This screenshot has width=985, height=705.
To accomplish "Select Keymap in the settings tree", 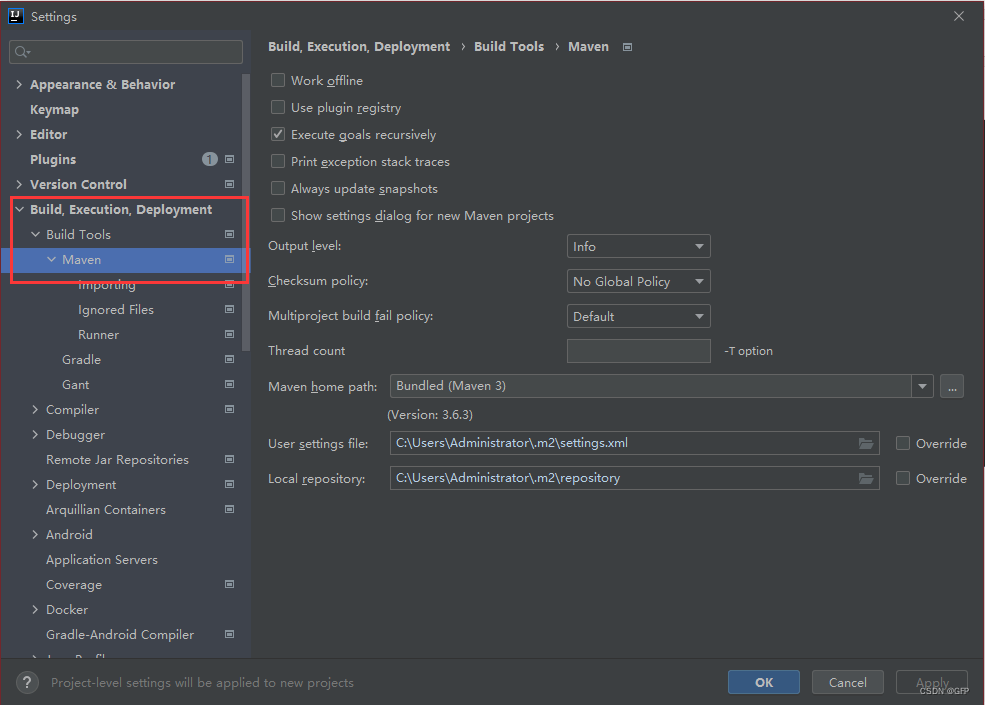I will (55, 109).
